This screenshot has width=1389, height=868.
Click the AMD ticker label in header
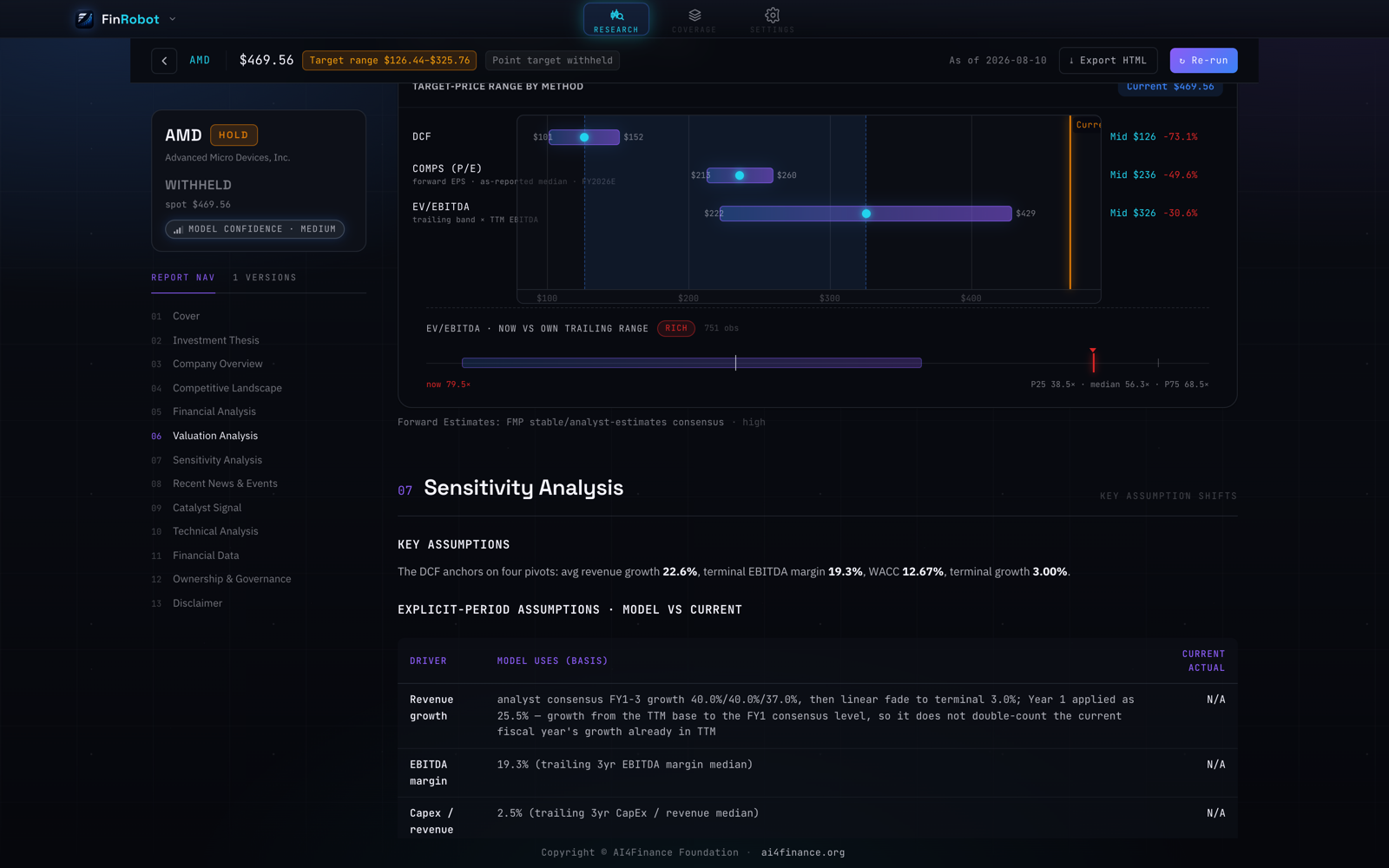pos(200,60)
